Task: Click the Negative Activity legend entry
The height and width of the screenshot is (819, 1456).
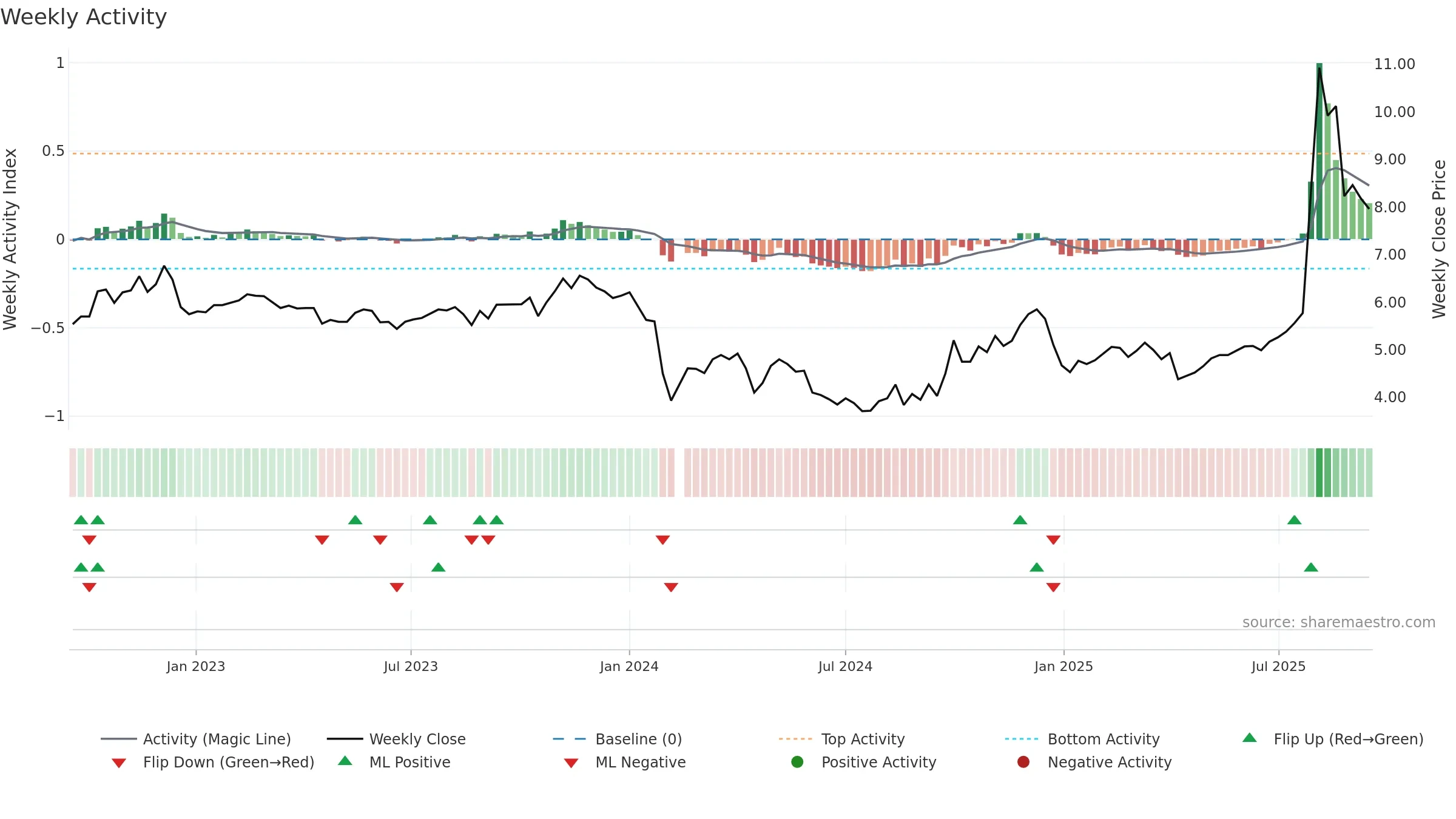Action: click(1094, 762)
